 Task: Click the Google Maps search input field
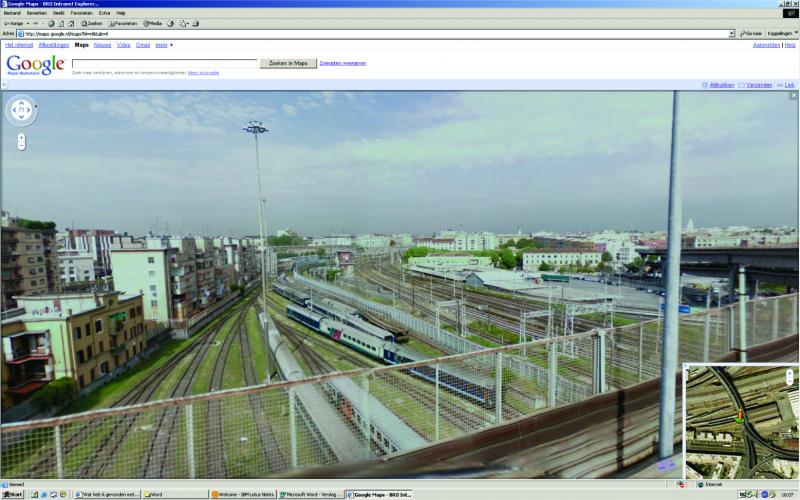164,63
